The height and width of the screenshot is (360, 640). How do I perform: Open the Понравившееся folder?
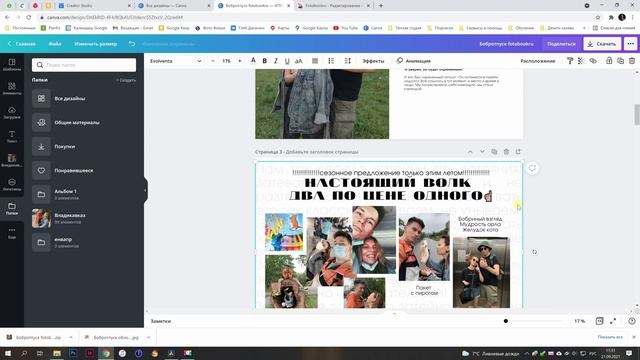tap(84, 171)
